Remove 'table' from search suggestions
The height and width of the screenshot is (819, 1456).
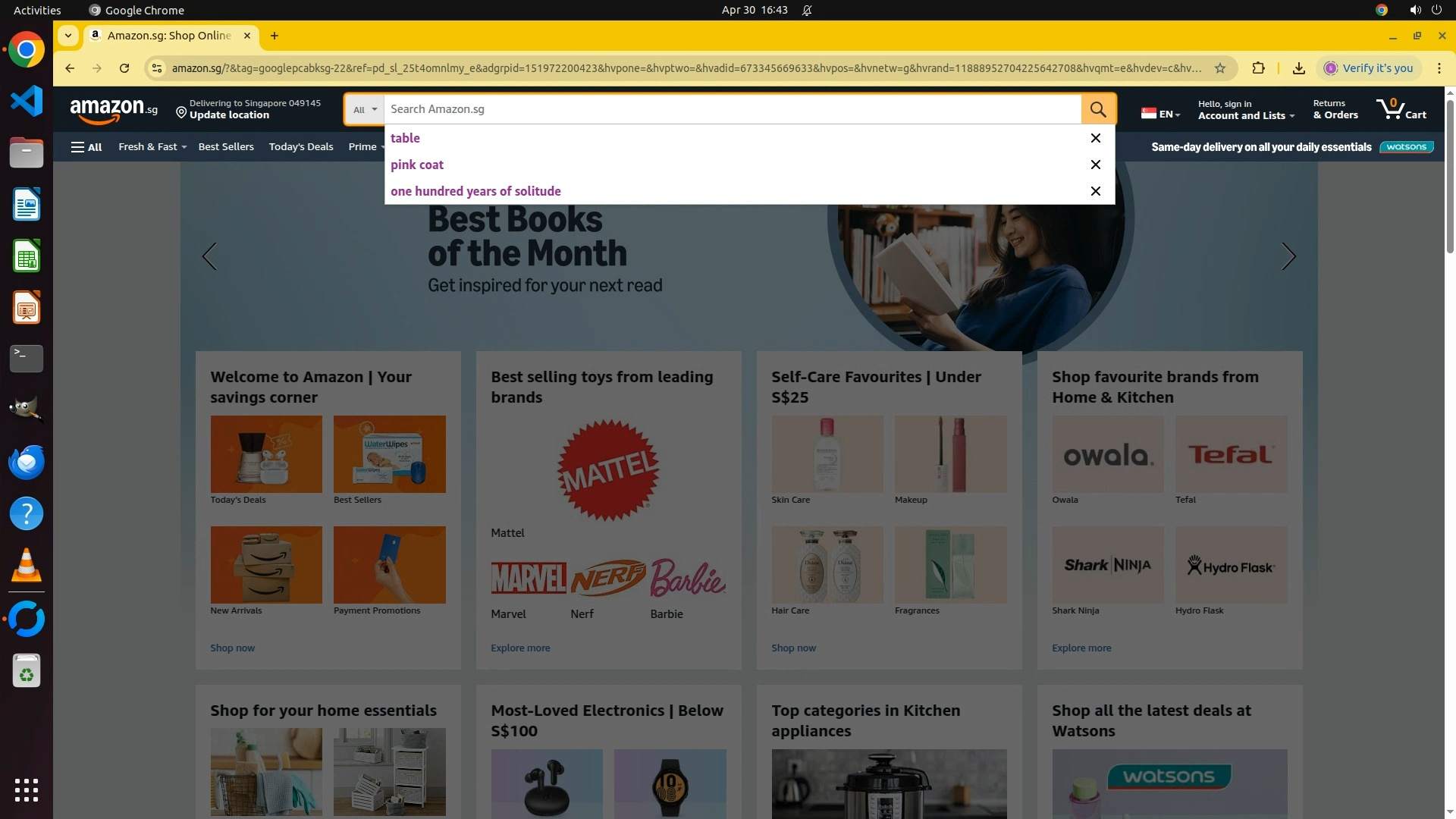point(1095,138)
